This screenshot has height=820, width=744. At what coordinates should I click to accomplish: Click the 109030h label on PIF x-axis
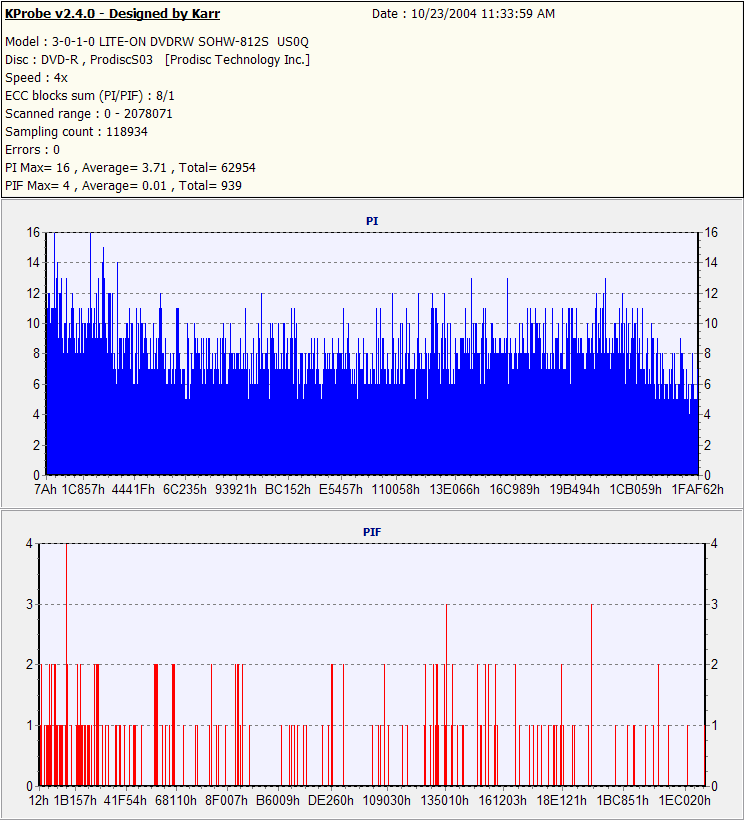386,801
